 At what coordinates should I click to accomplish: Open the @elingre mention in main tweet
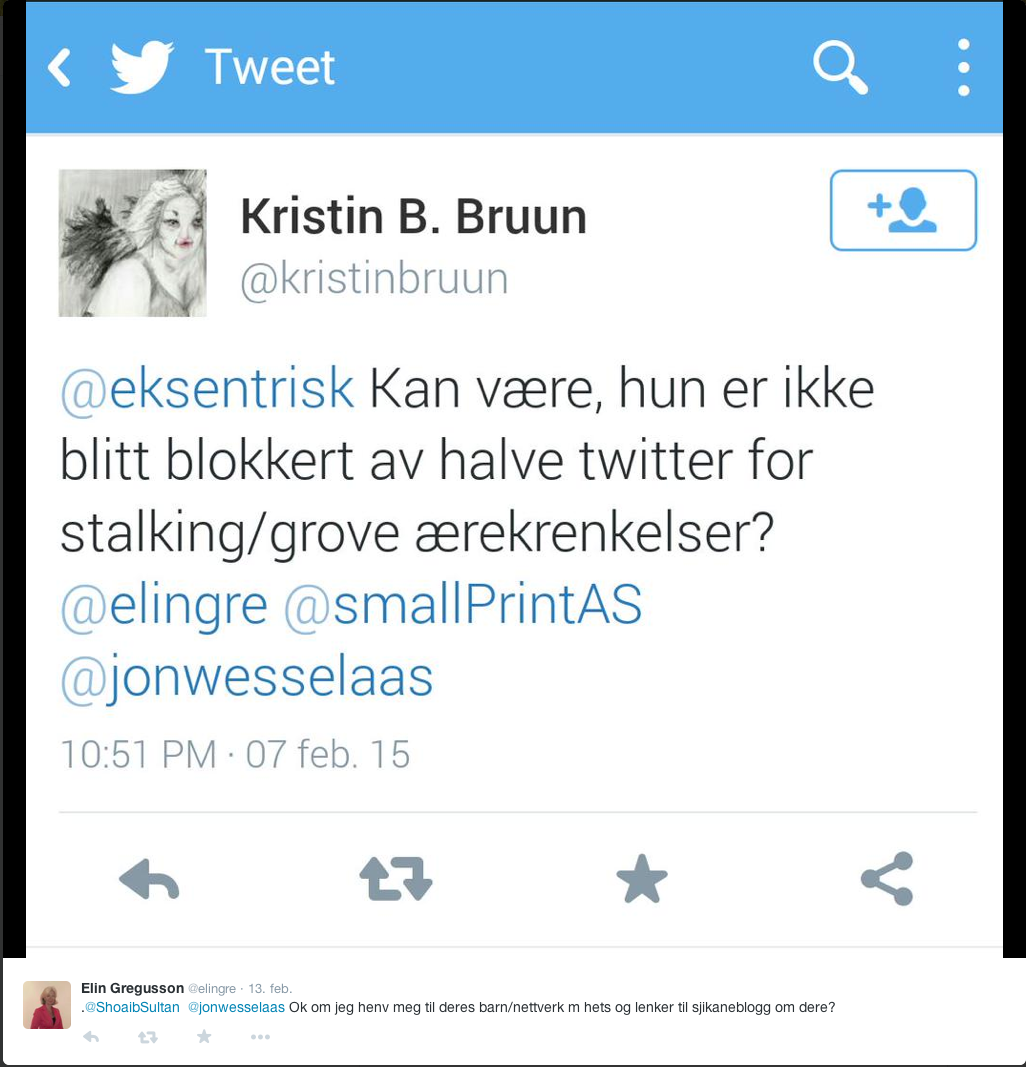point(164,605)
